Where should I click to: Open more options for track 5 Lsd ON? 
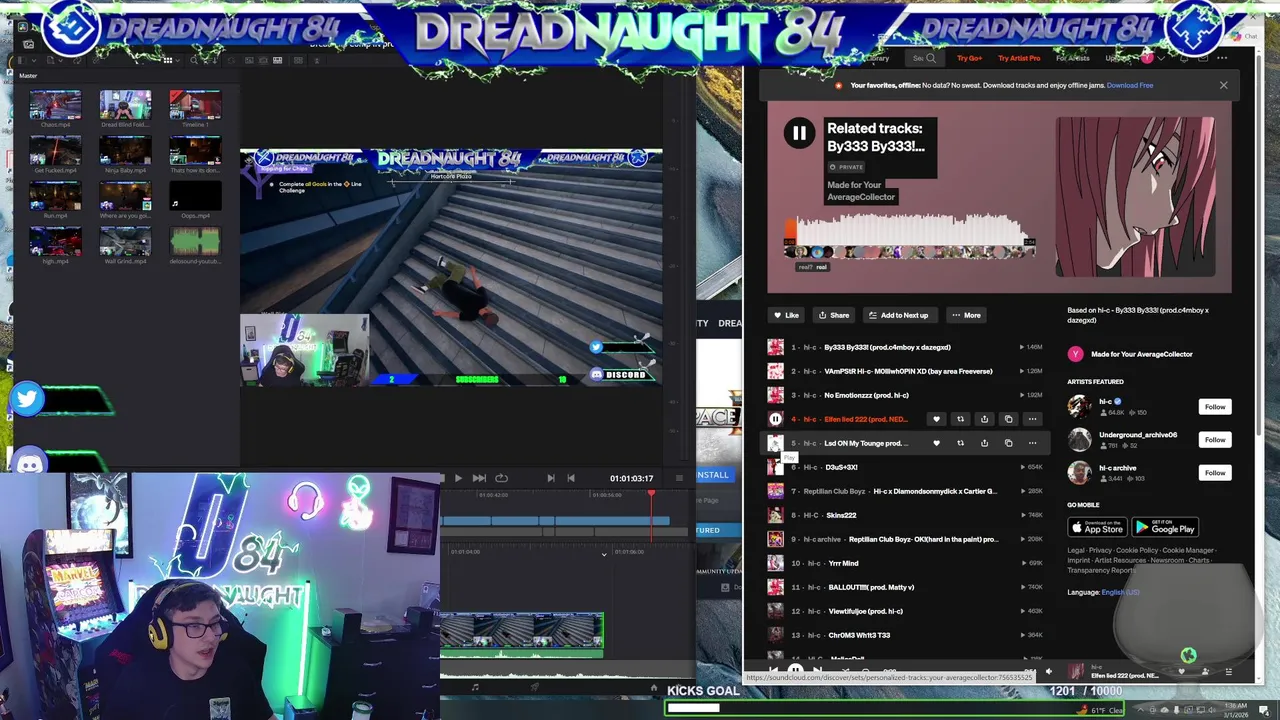coord(1032,443)
